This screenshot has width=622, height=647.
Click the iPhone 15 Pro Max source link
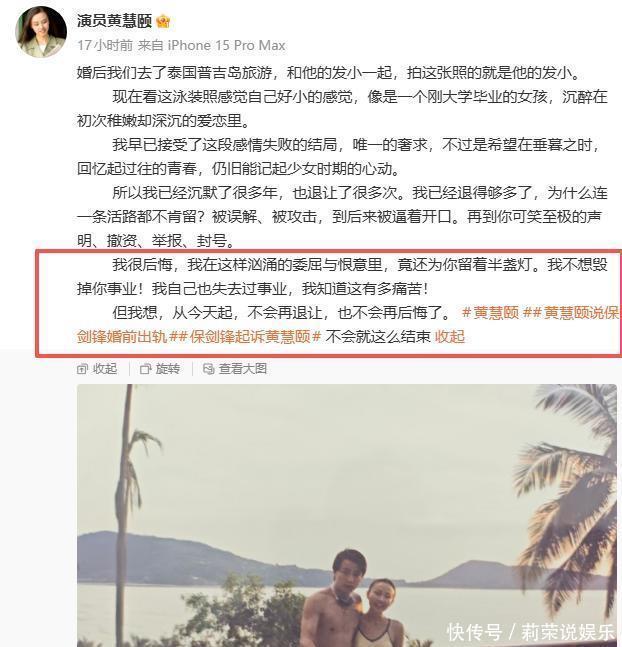[226, 45]
